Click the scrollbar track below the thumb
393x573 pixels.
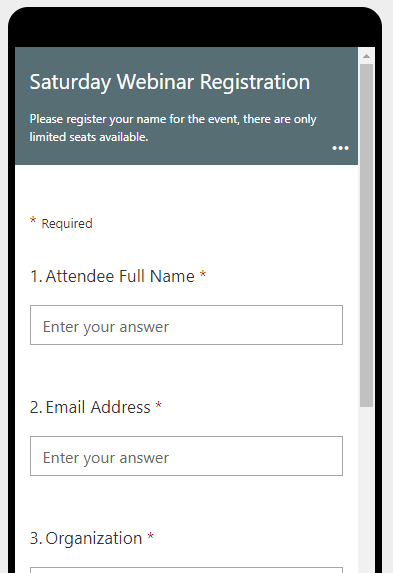(366, 490)
